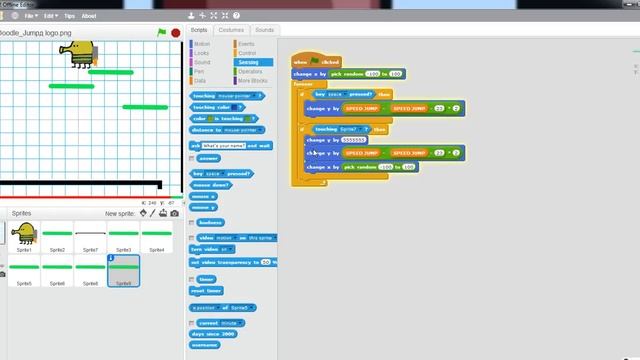640x360 pixels.
Task: Open the language globe menu
Action: pyautogui.click(x=15, y=16)
